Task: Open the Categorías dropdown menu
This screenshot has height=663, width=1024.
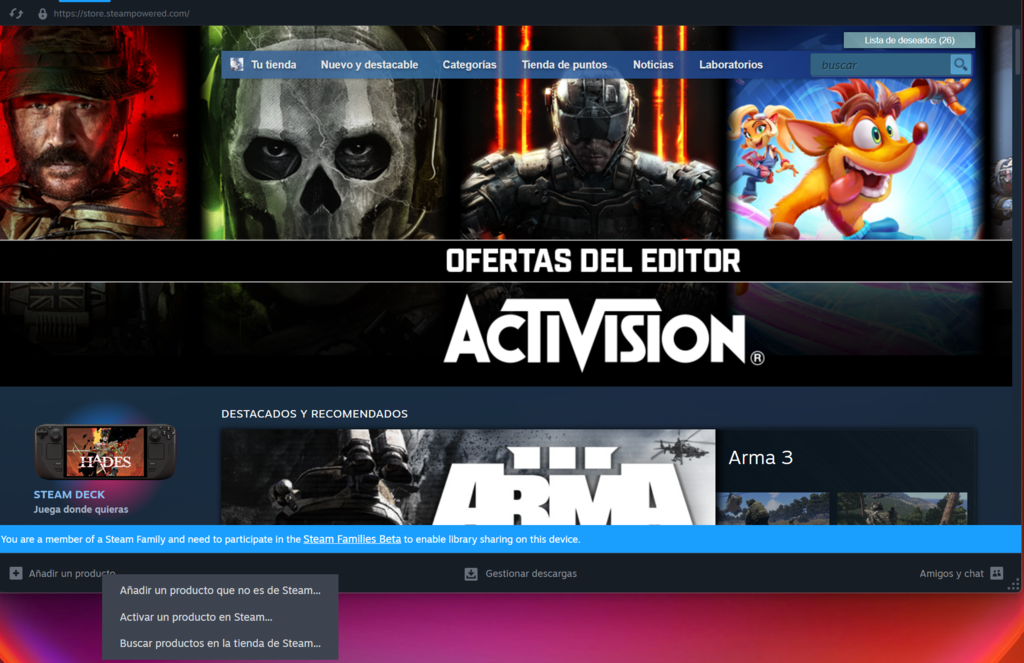Action: (469, 63)
